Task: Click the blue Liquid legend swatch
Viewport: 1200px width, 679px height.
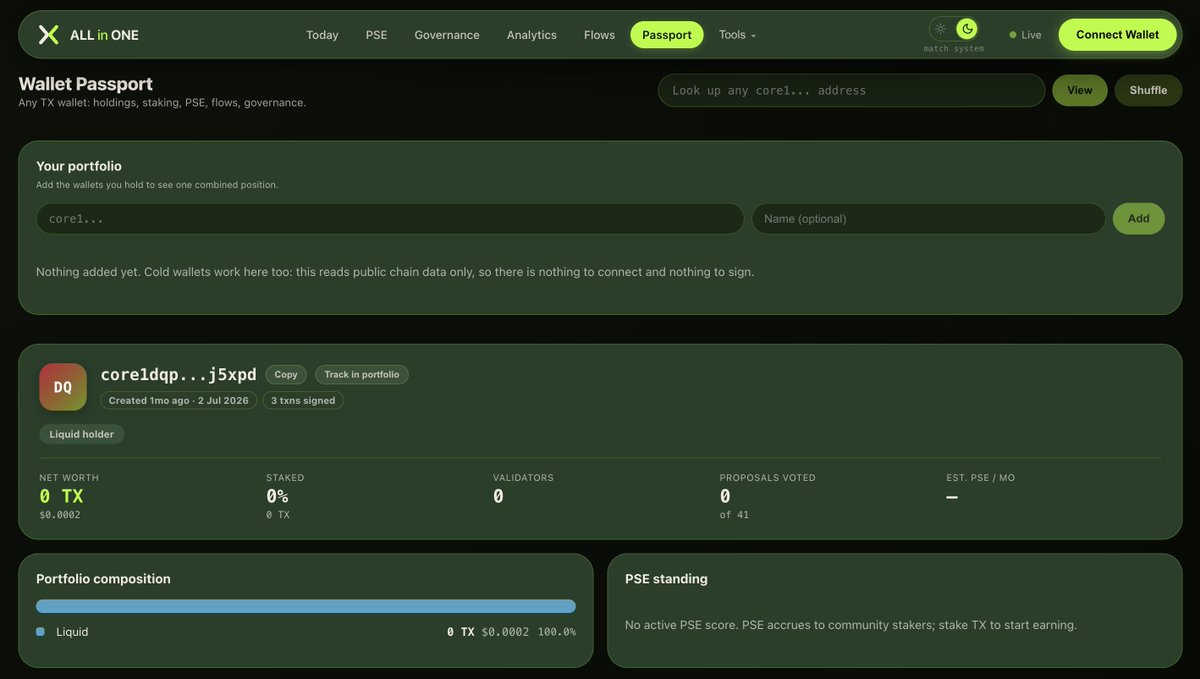Action: click(40, 632)
